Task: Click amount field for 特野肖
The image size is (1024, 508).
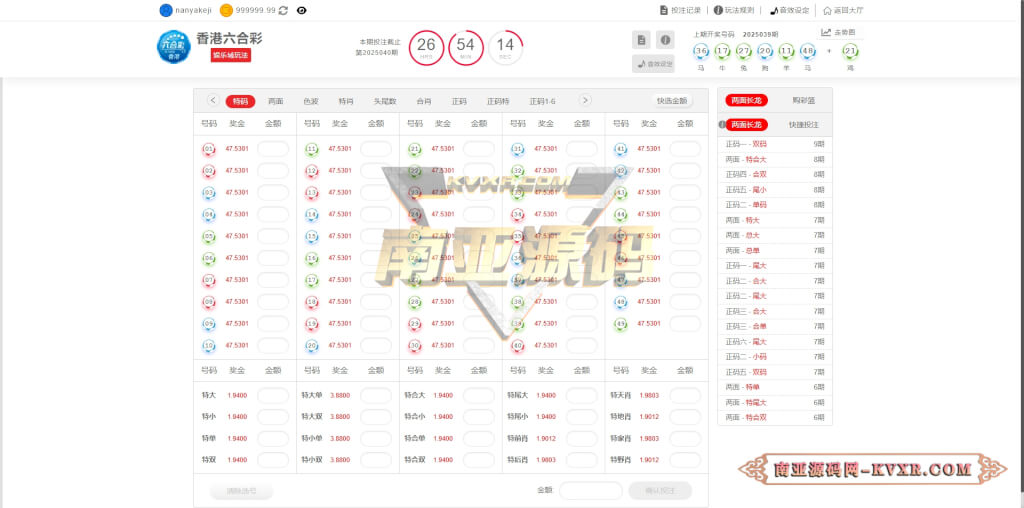Action: click(x=685, y=460)
